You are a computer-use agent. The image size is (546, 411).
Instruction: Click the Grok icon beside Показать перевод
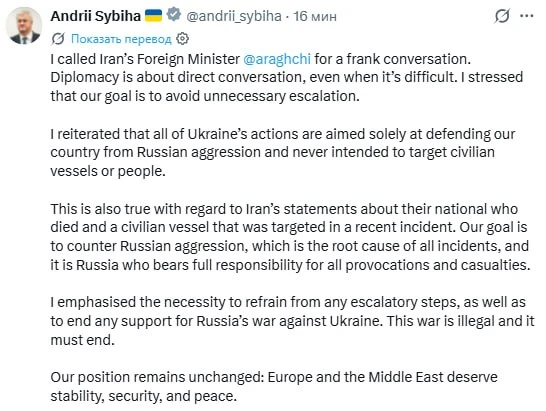(x=58, y=39)
